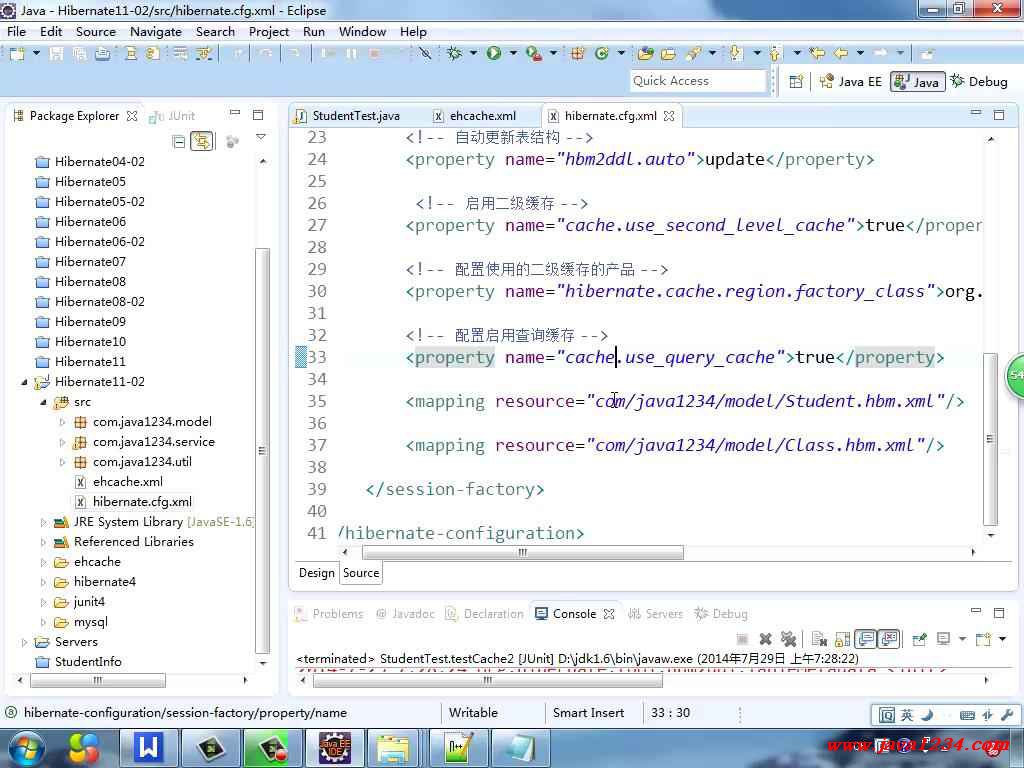Click the Windows Start button
This screenshot has height=768, width=1024.
click(x=26, y=748)
